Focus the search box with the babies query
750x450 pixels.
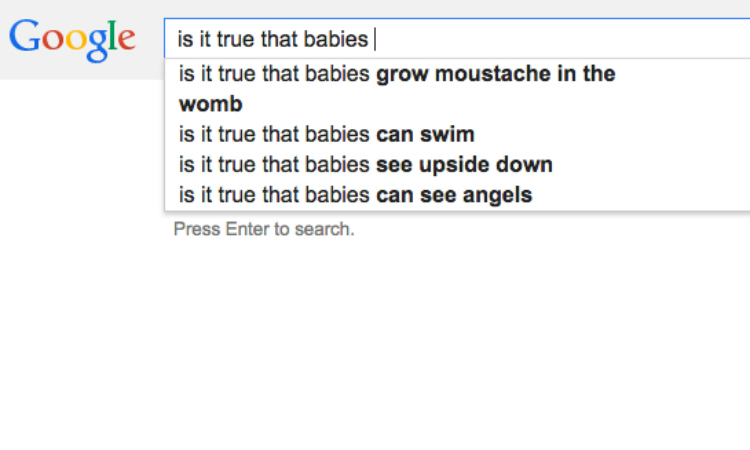457,39
